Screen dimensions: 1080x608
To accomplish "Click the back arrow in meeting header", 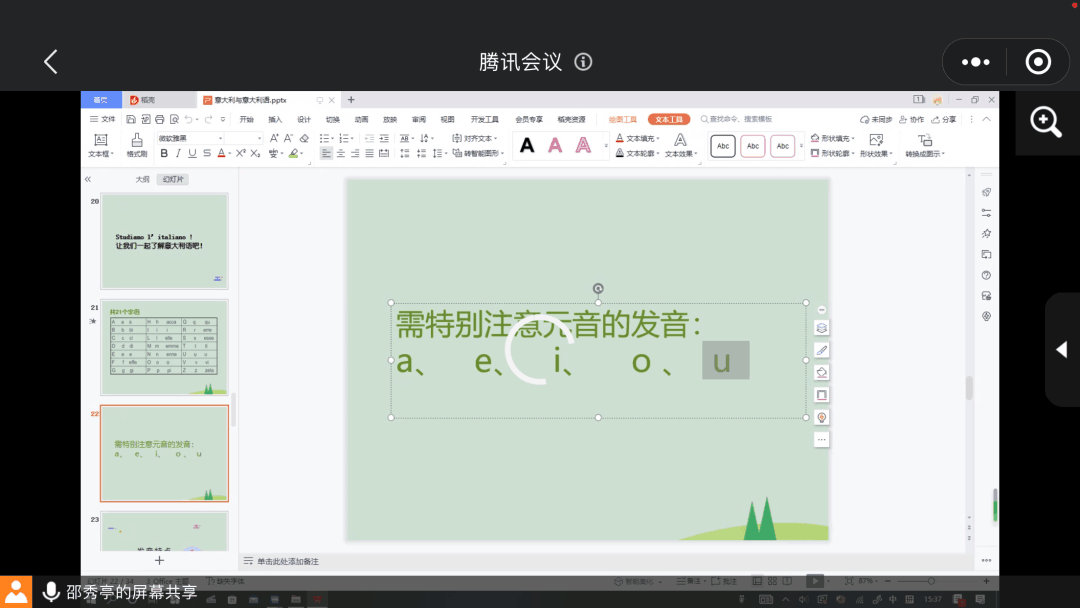I will [51, 62].
